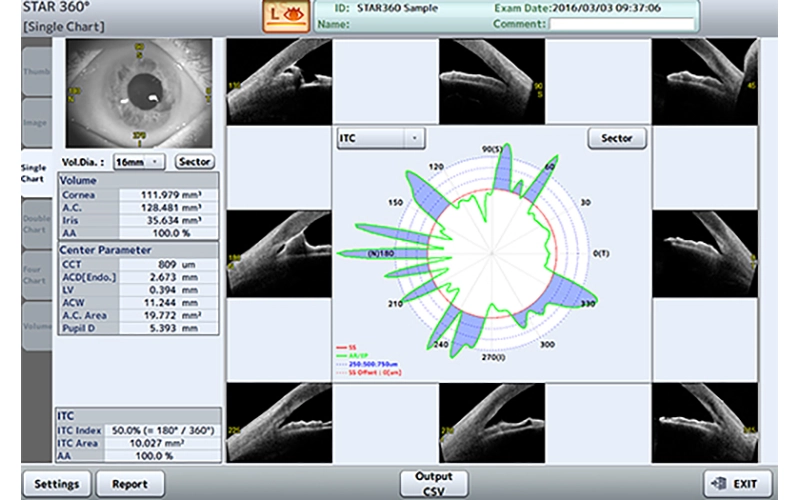
Task: Click the EXIT button
Action: [x=738, y=484]
